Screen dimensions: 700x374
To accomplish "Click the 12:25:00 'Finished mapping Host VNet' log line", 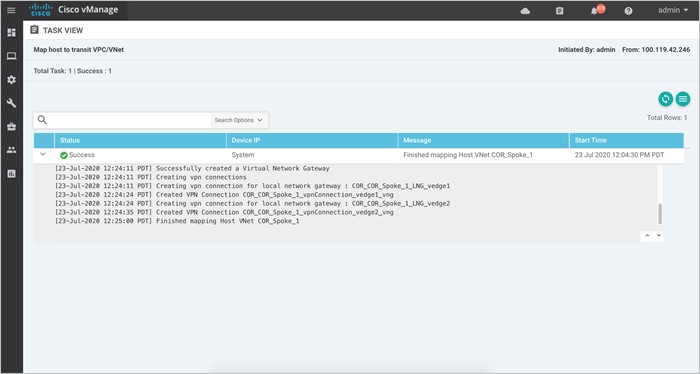I will pyautogui.click(x=177, y=221).
